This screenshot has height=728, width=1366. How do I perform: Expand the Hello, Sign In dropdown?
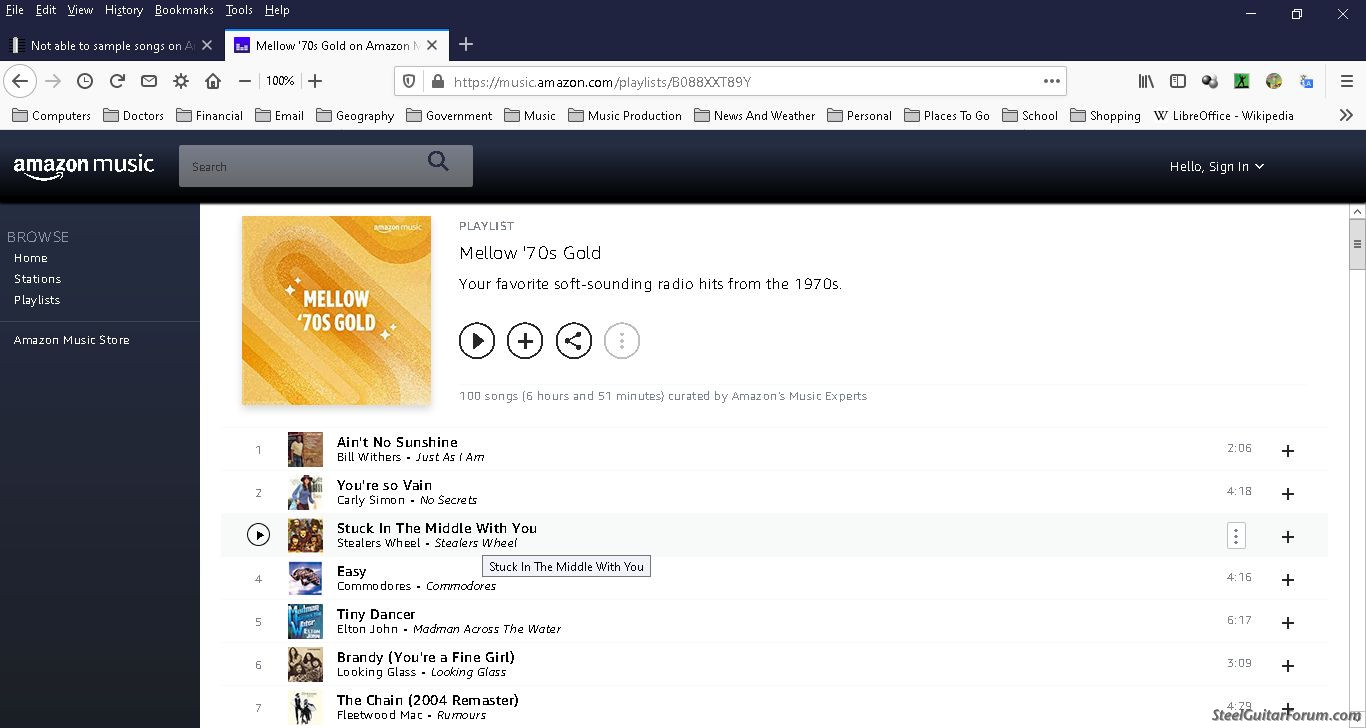click(x=1216, y=167)
